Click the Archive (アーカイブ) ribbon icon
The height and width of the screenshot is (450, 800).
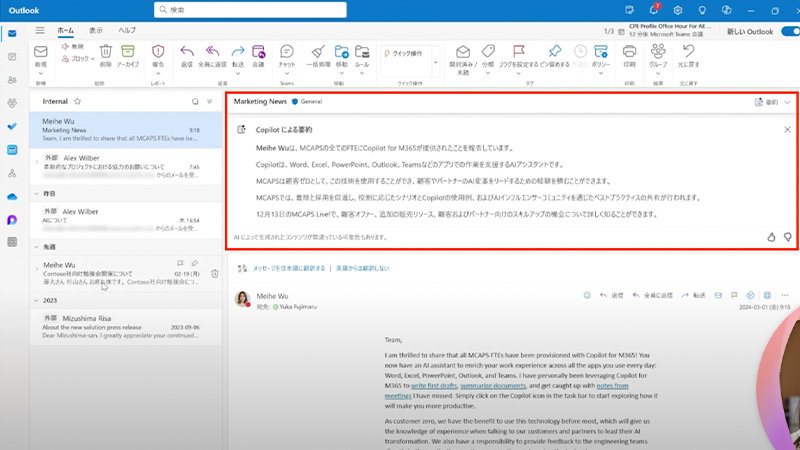tap(128, 54)
